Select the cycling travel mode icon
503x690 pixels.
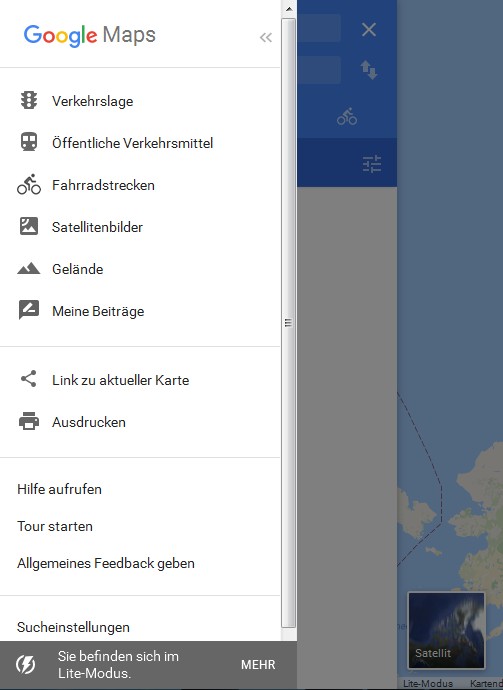pyautogui.click(x=347, y=116)
